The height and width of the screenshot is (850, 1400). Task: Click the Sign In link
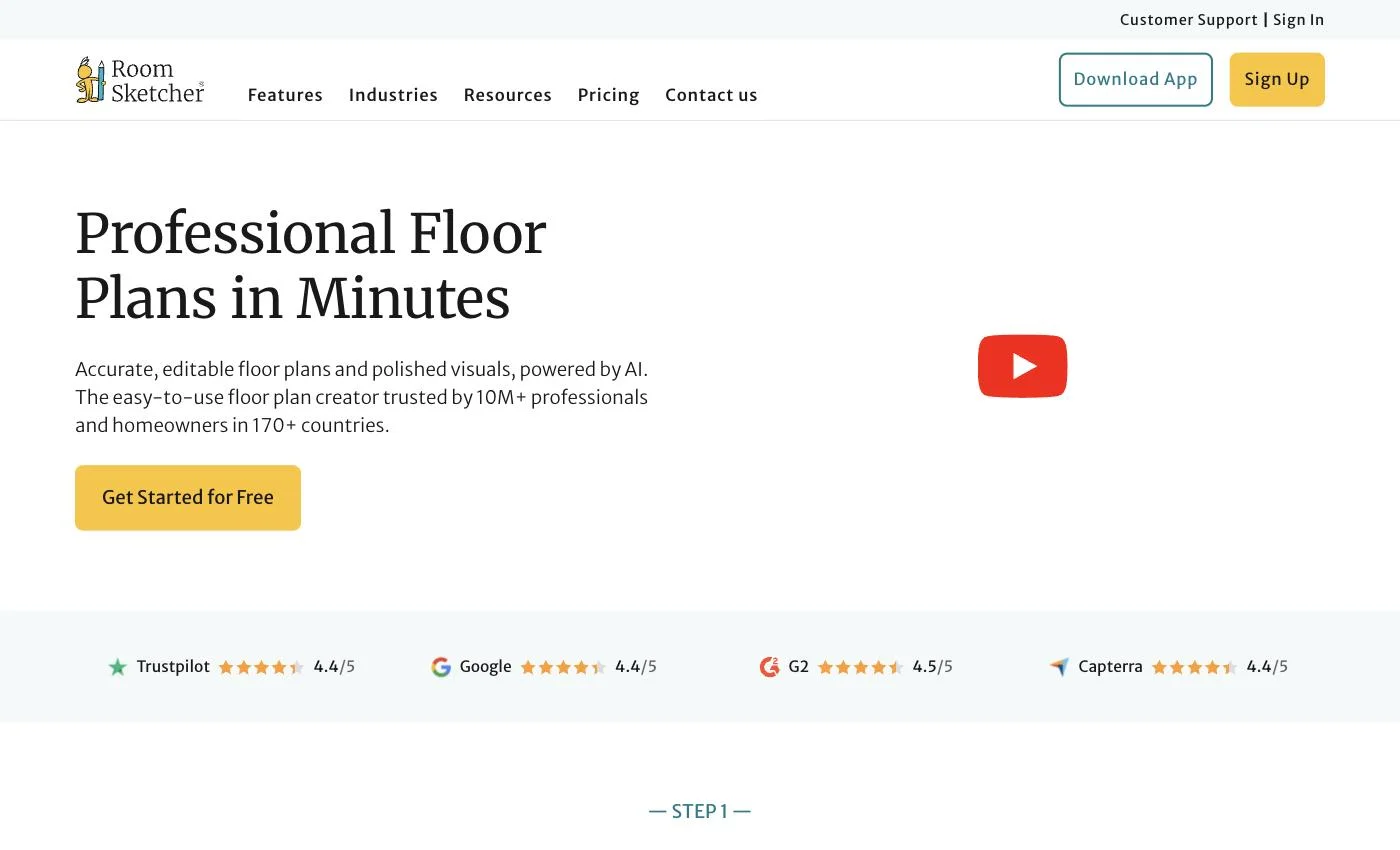pyautogui.click(x=1298, y=20)
